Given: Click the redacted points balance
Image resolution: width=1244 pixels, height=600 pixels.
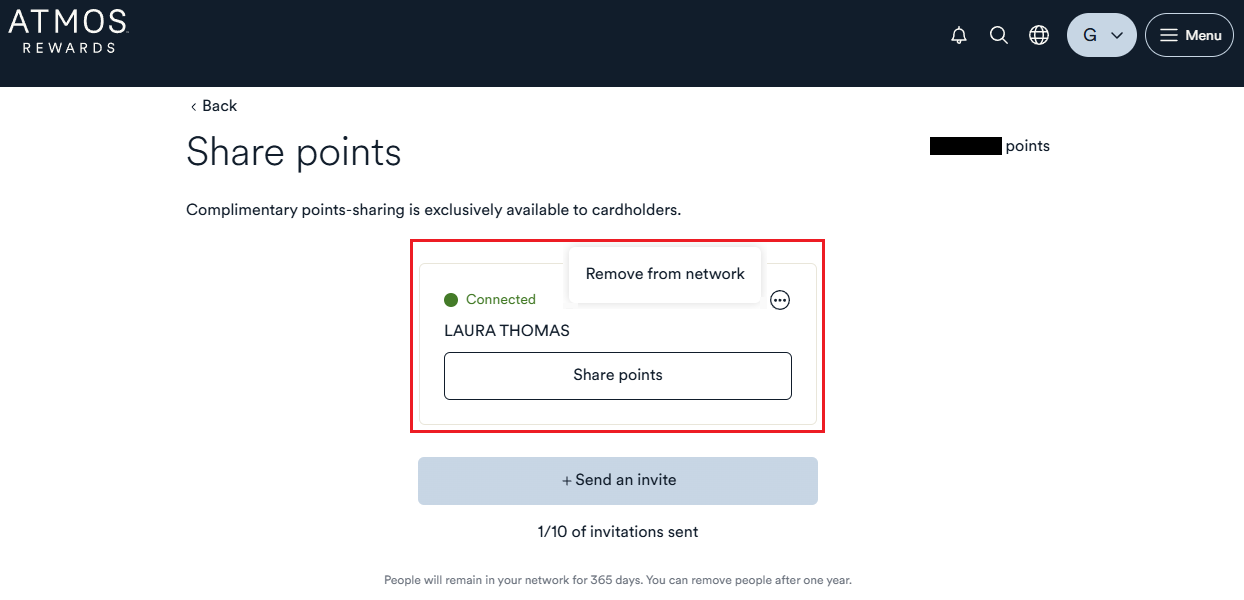Looking at the screenshot, I should point(965,146).
